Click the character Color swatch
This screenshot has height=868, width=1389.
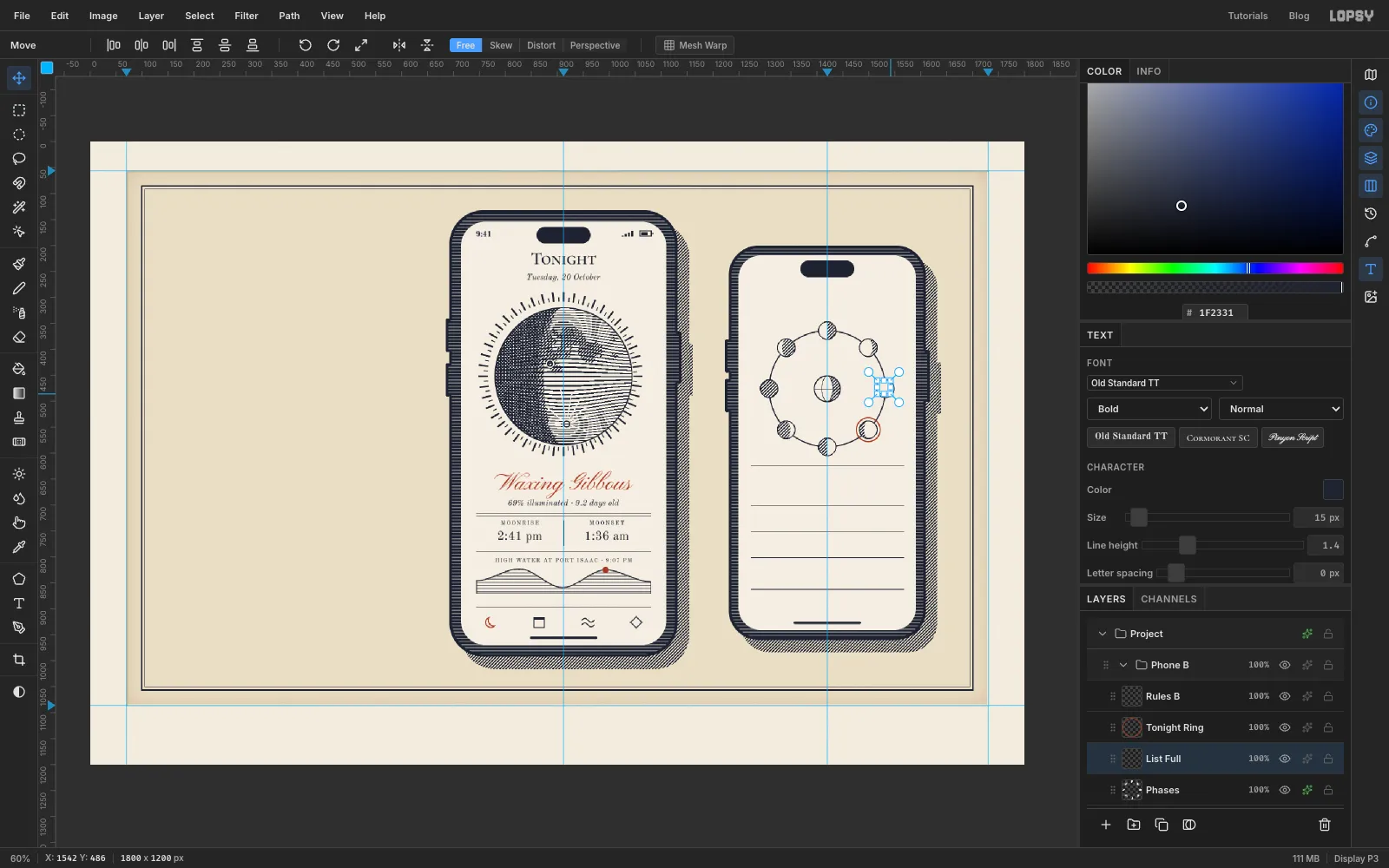(x=1333, y=490)
